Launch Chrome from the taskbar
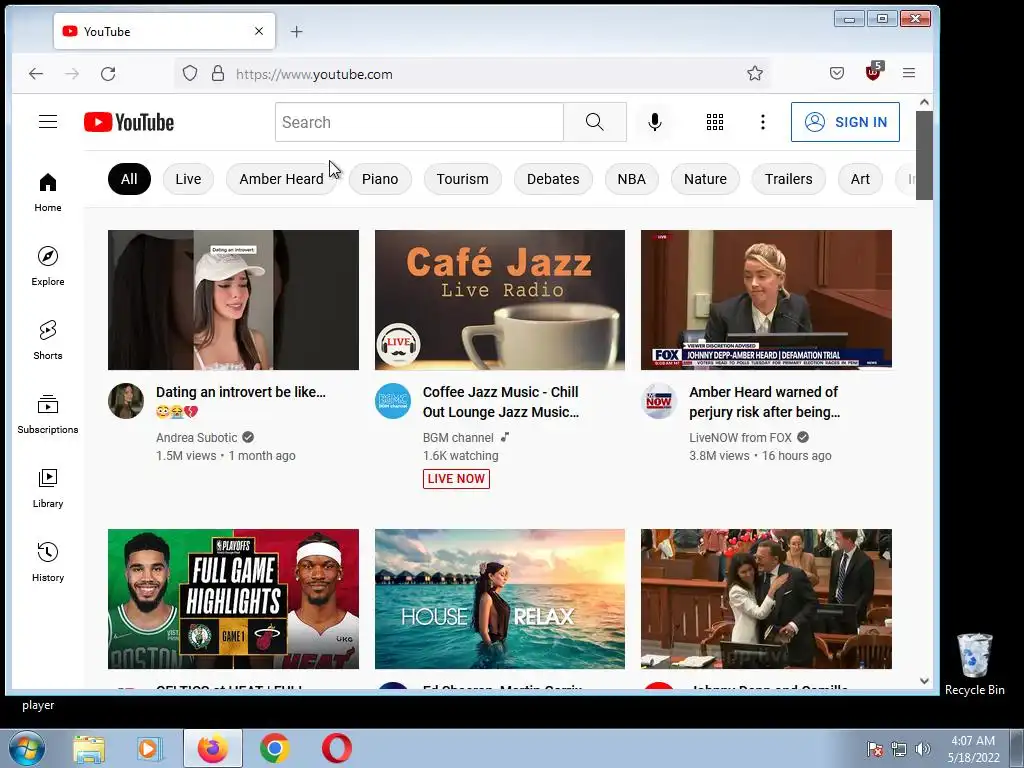The width and height of the screenshot is (1024, 768). click(275, 748)
